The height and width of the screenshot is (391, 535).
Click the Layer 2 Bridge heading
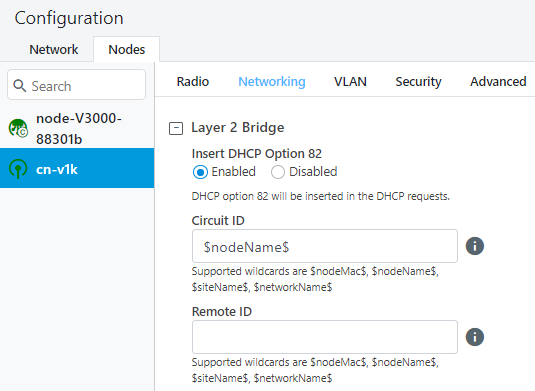(237, 128)
